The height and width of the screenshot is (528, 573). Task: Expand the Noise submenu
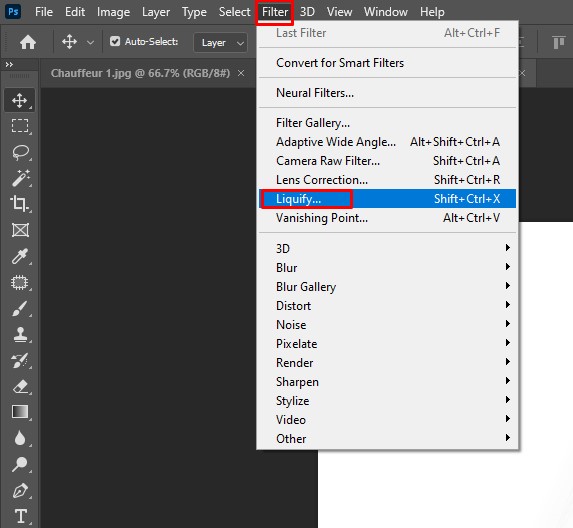click(387, 324)
